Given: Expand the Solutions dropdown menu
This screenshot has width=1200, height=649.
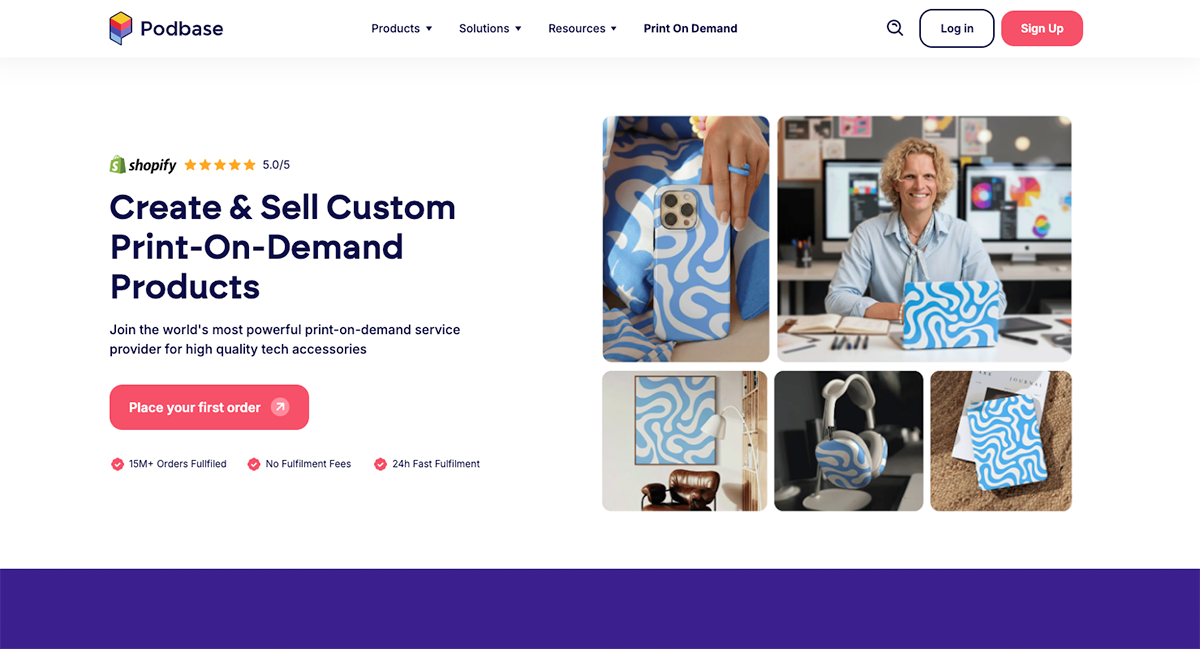Looking at the screenshot, I should point(490,28).
